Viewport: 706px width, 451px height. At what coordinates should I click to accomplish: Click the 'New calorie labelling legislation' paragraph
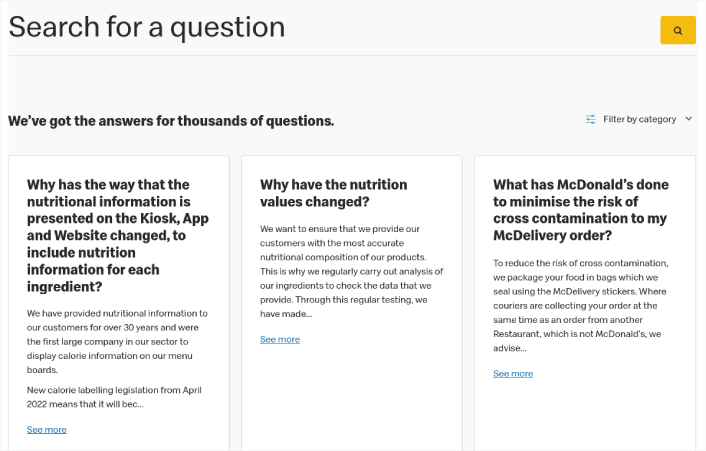coord(114,397)
